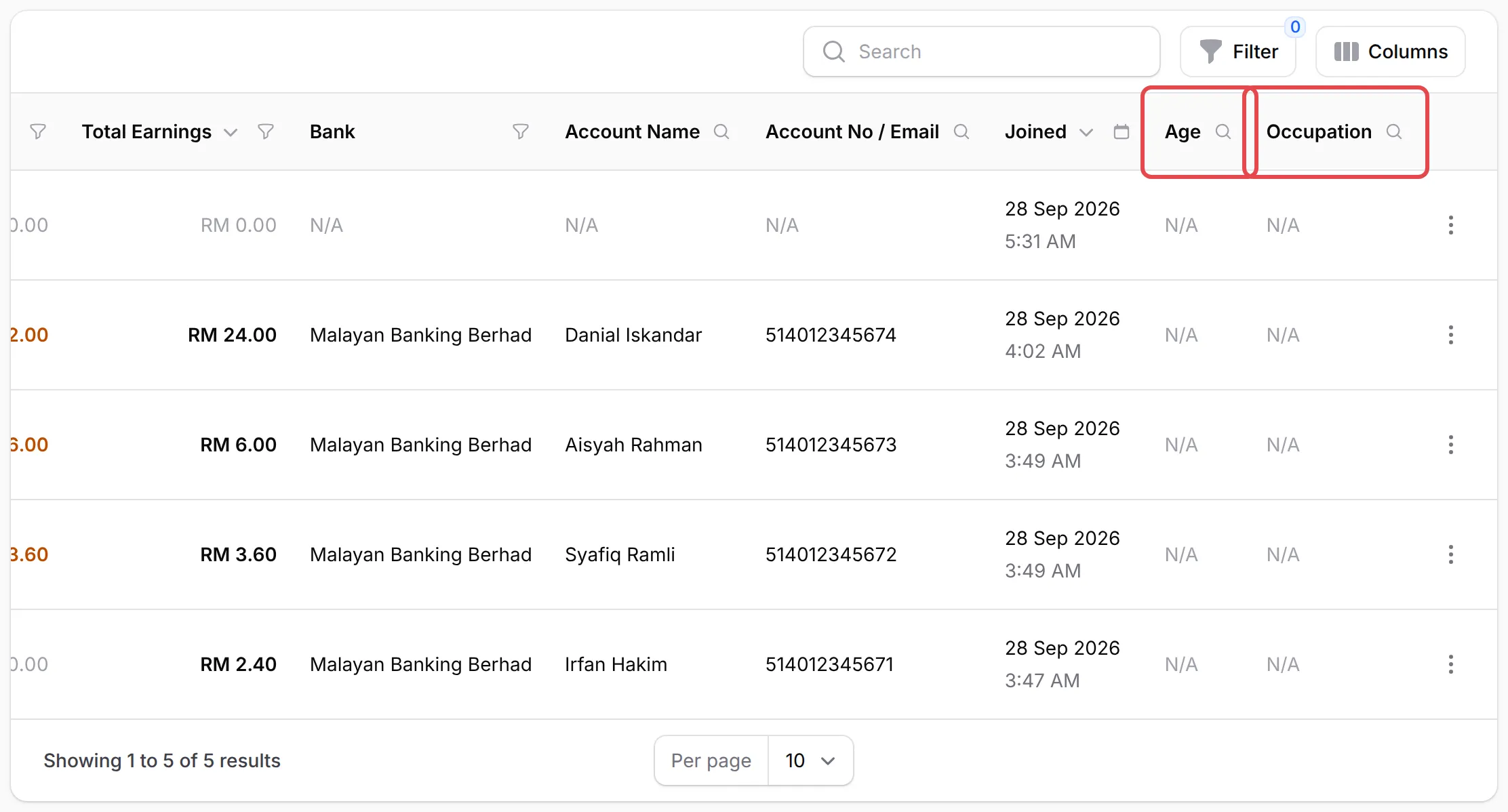Image resolution: width=1508 pixels, height=812 pixels.
Task: Click the RM 3.60 total earnings value
Action: (238, 554)
